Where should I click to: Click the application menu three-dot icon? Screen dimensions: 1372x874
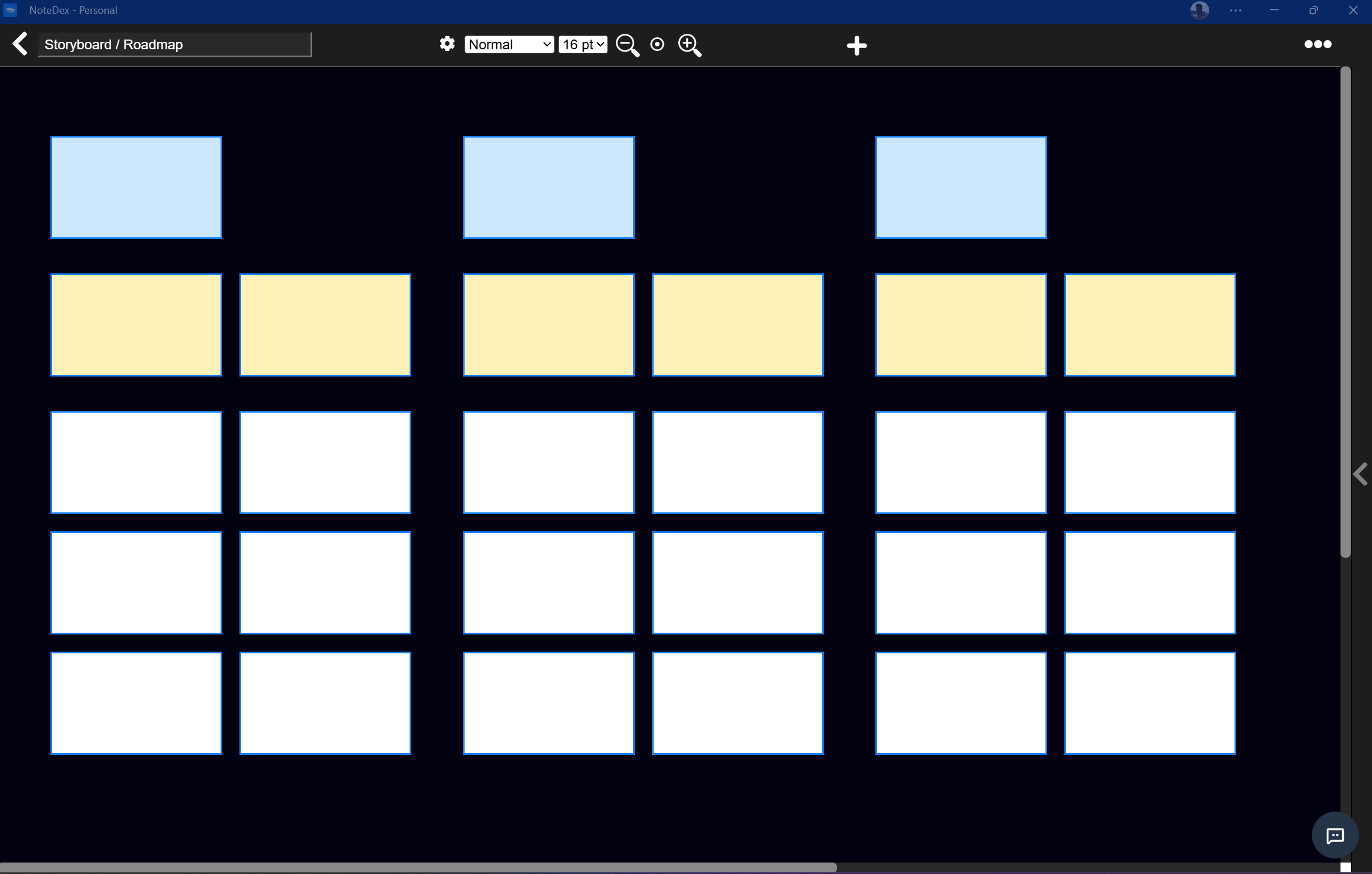coord(1318,44)
